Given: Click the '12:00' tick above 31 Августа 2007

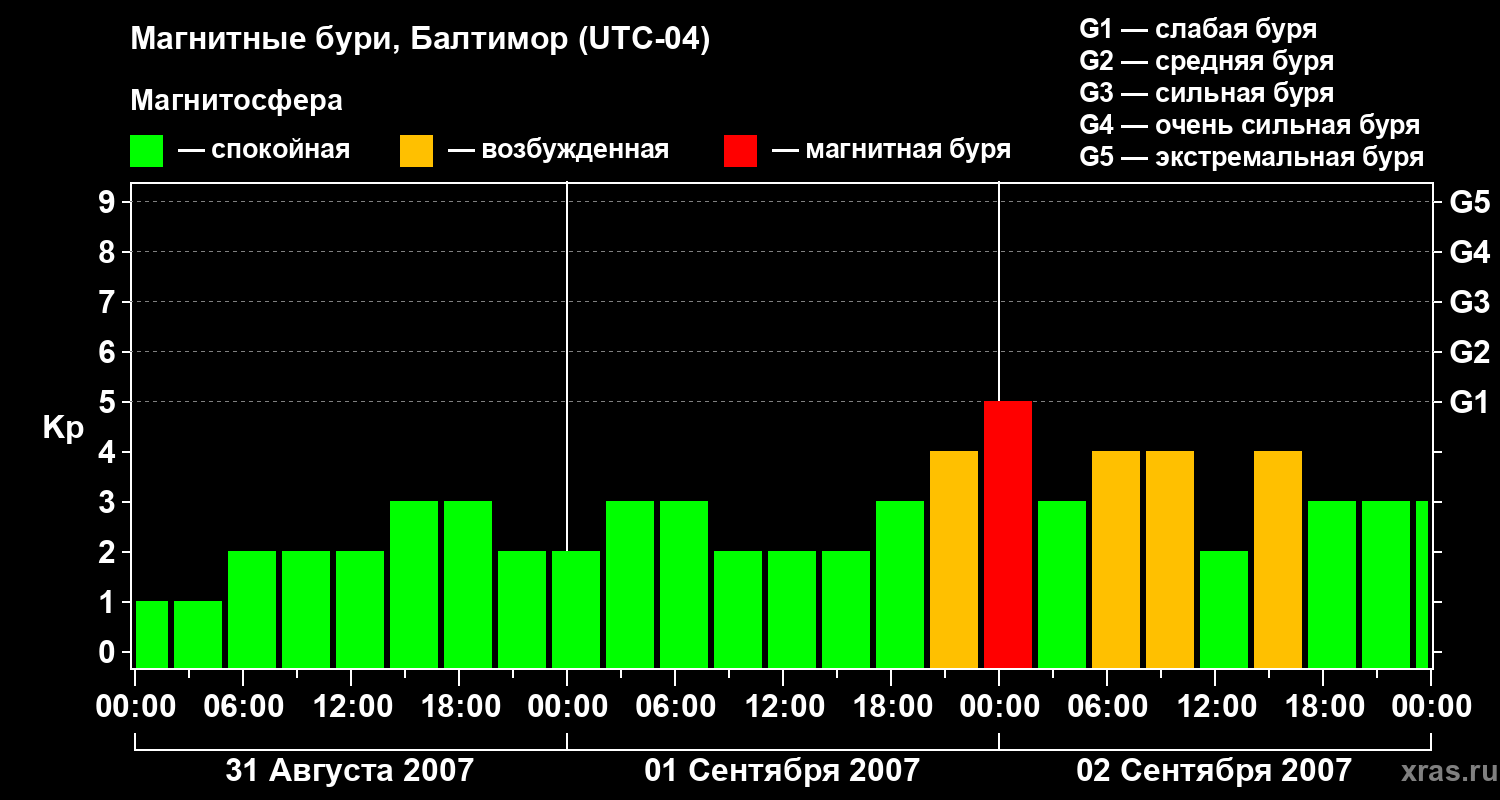Looking at the screenshot, I should pos(352,707).
